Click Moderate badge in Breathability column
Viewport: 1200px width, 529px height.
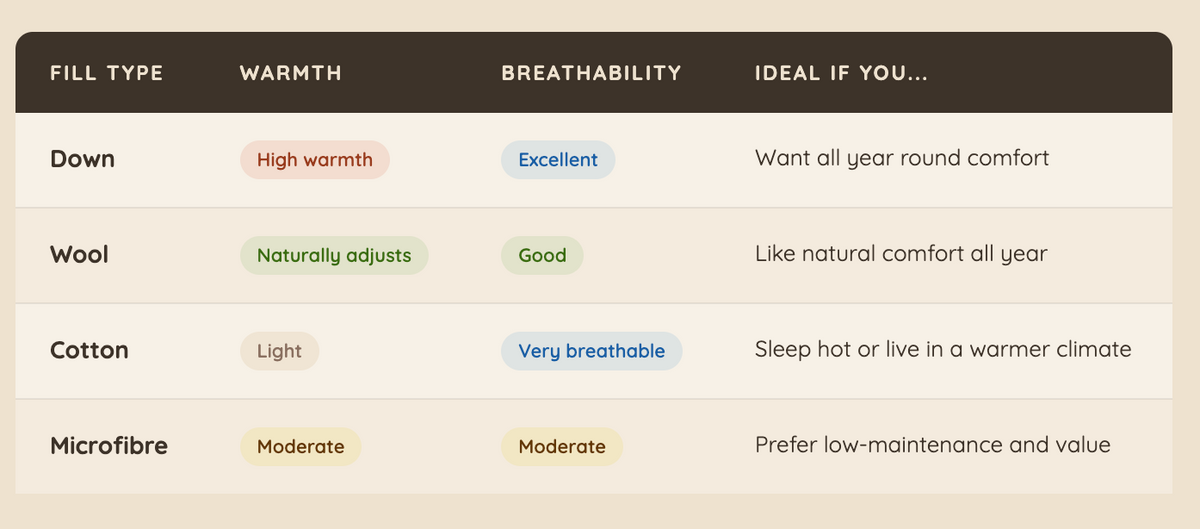561,446
